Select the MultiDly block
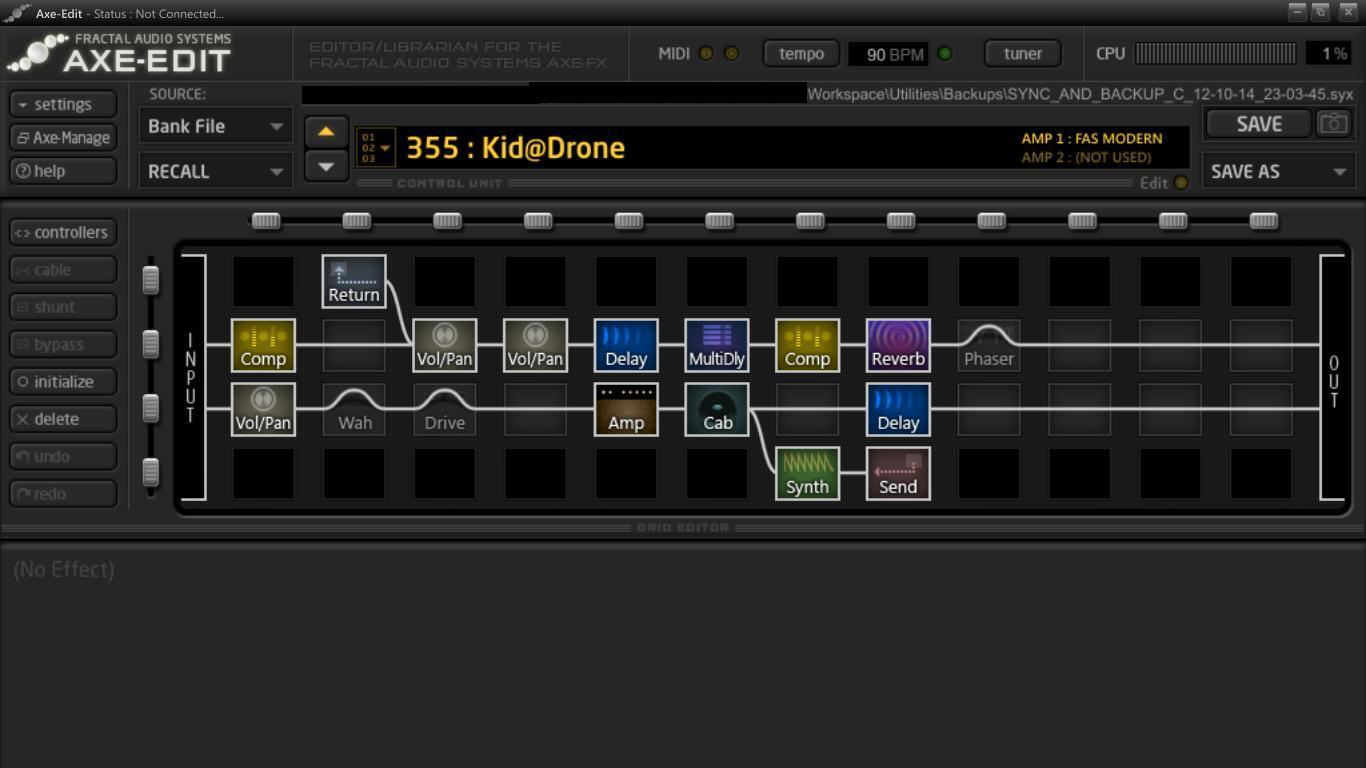This screenshot has height=768, width=1366. click(x=717, y=345)
